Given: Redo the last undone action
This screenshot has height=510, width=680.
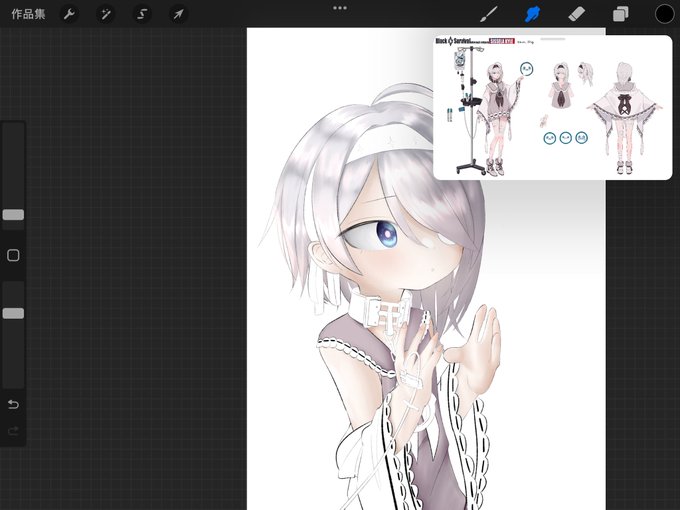Looking at the screenshot, I should 13,431.
